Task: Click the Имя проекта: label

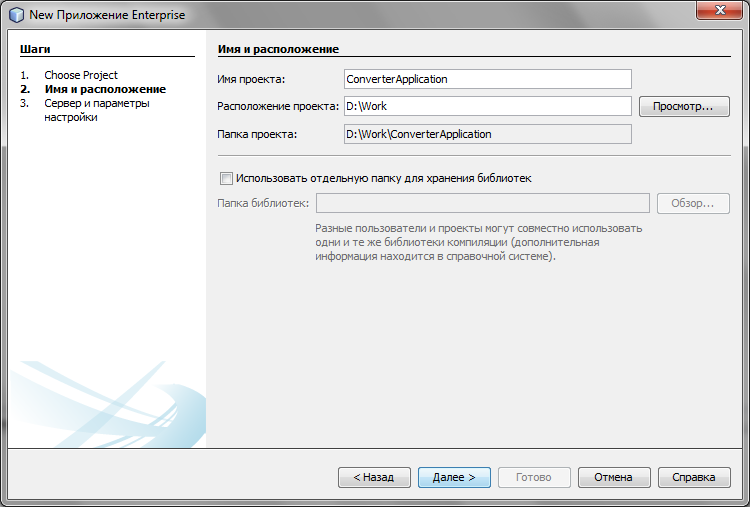Action: (251, 79)
